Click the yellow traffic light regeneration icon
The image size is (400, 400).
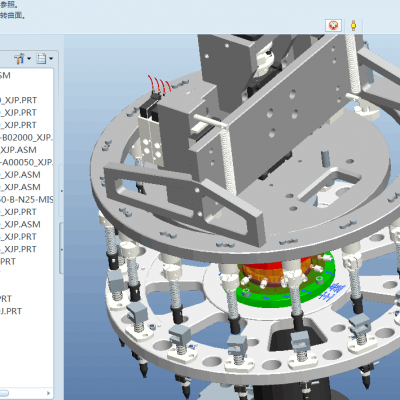tap(353, 25)
